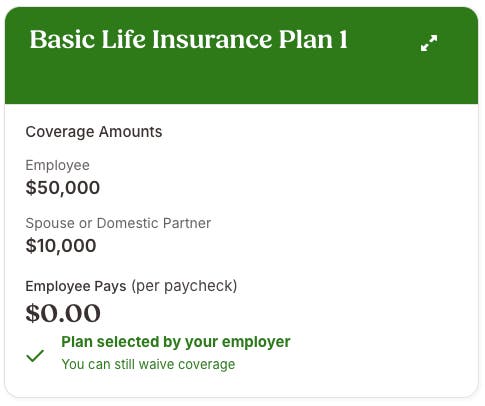485x406 pixels.
Task: Click Plan selected by your employer text
Action: [176, 342]
